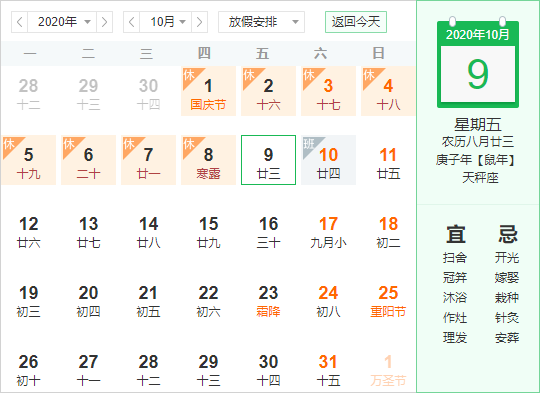Click the large green 9 date card
Screen dimensions: 542x393
pos(478,74)
